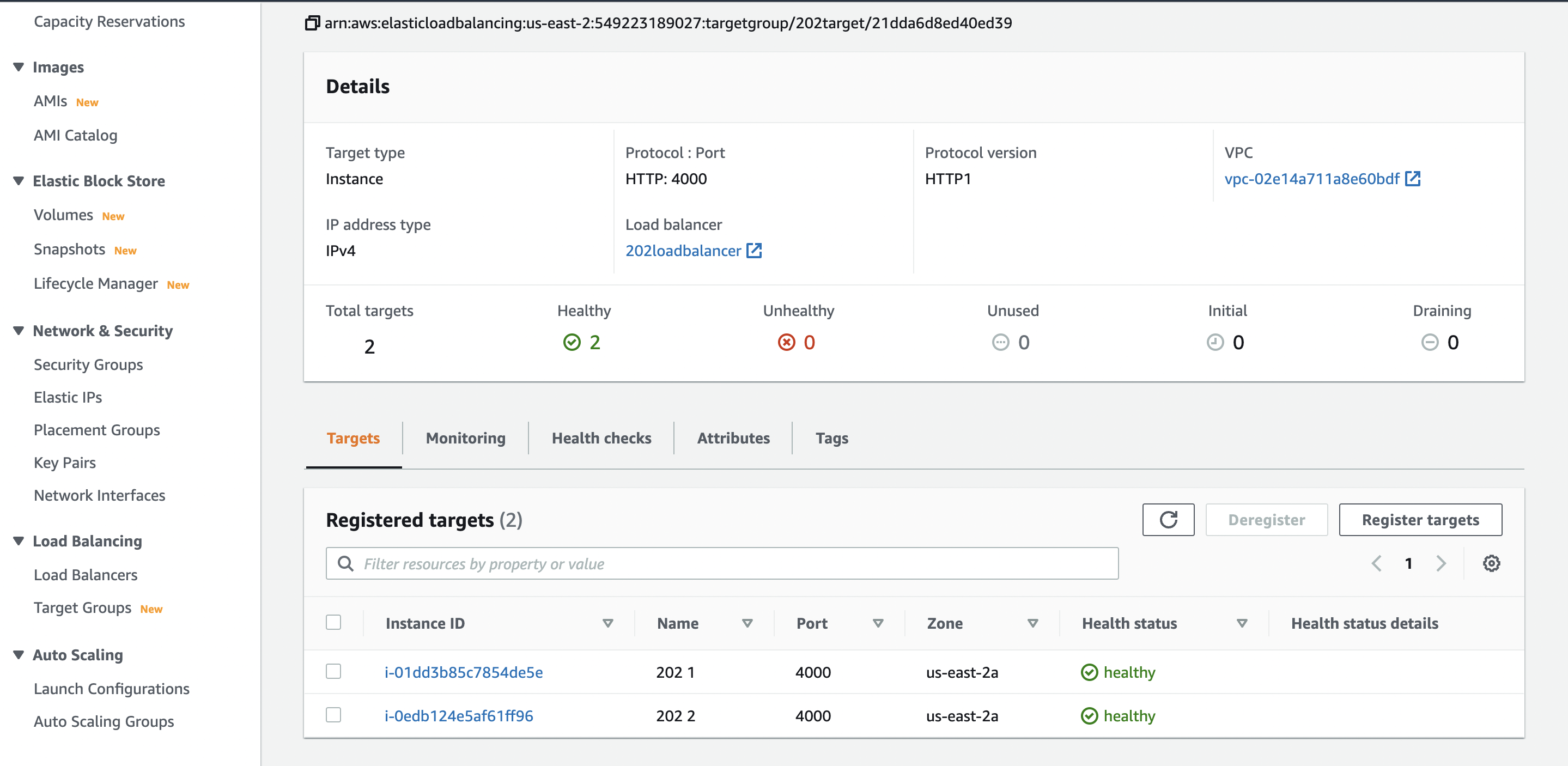
Task: Go to previous page of targets
Action: pyautogui.click(x=1376, y=563)
